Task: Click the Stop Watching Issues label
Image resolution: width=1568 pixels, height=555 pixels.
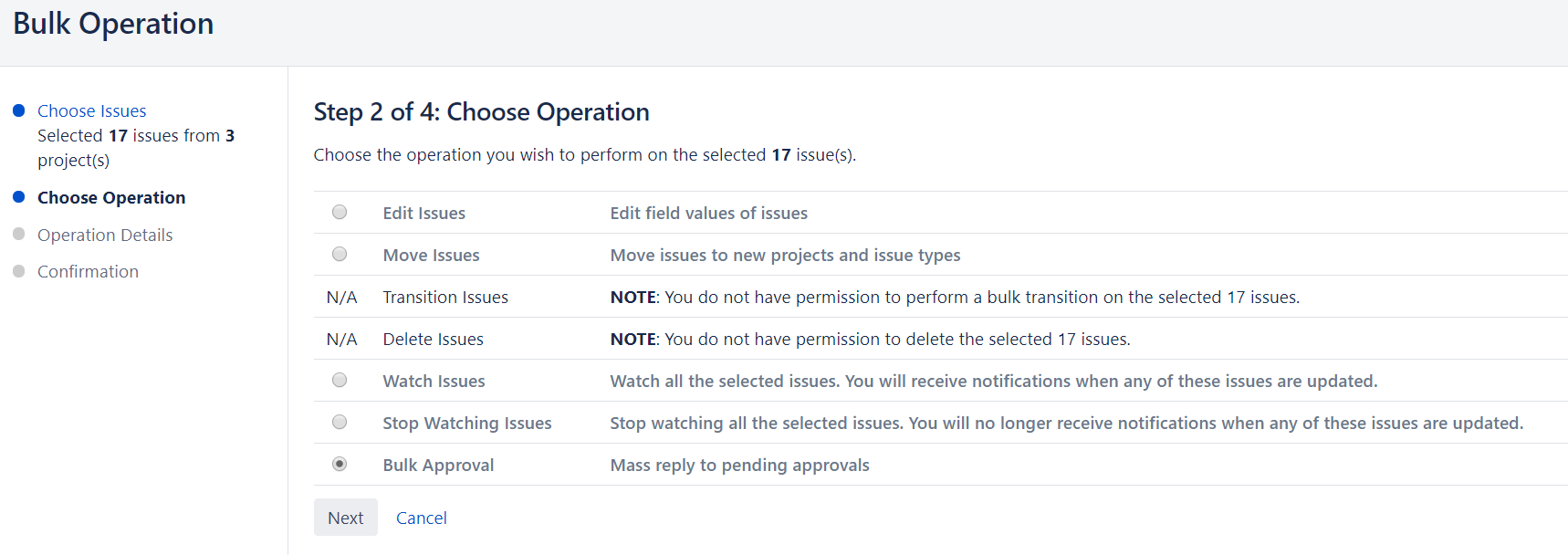Action: tap(466, 423)
